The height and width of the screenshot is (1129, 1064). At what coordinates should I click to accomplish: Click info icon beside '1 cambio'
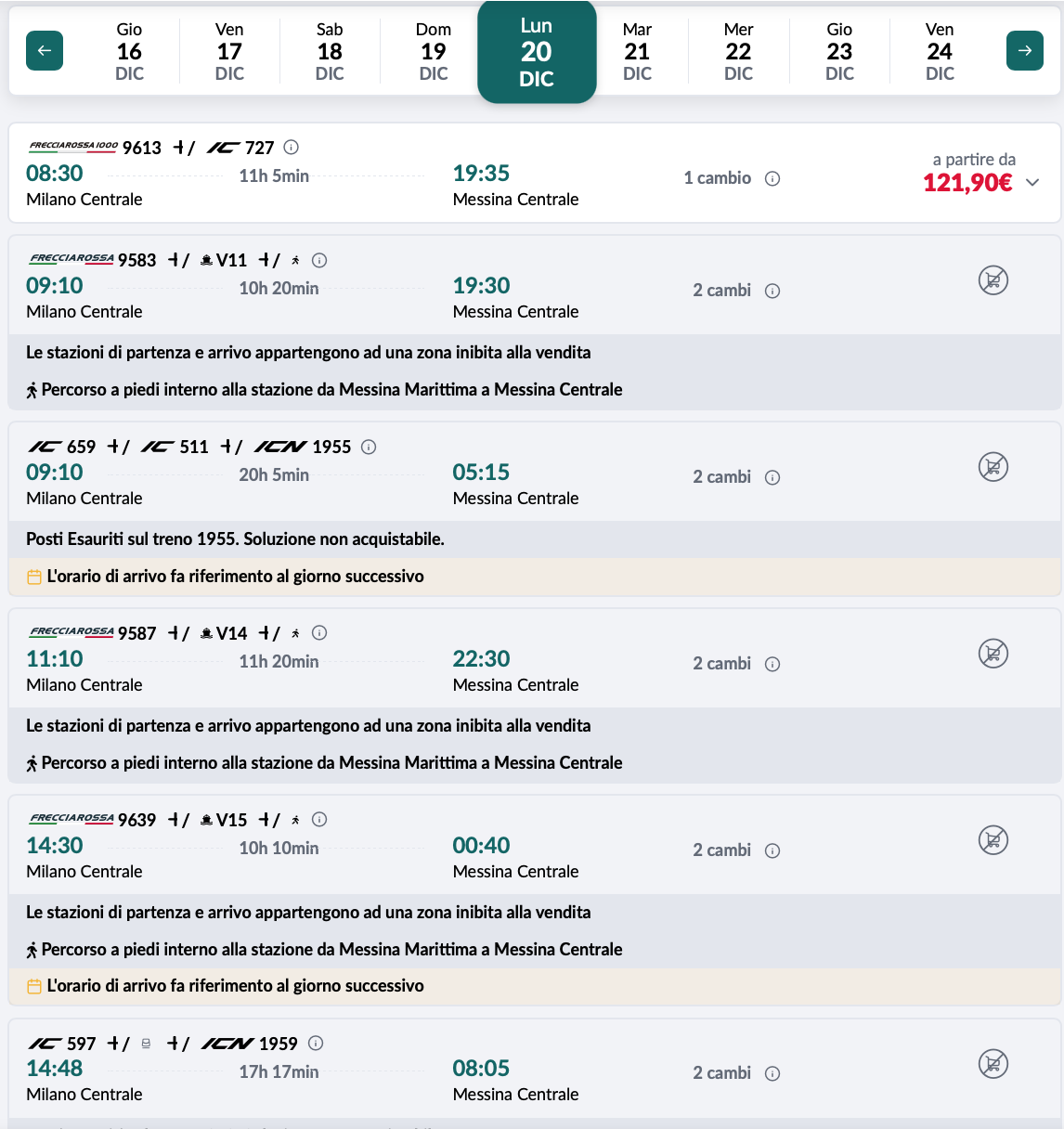772,178
